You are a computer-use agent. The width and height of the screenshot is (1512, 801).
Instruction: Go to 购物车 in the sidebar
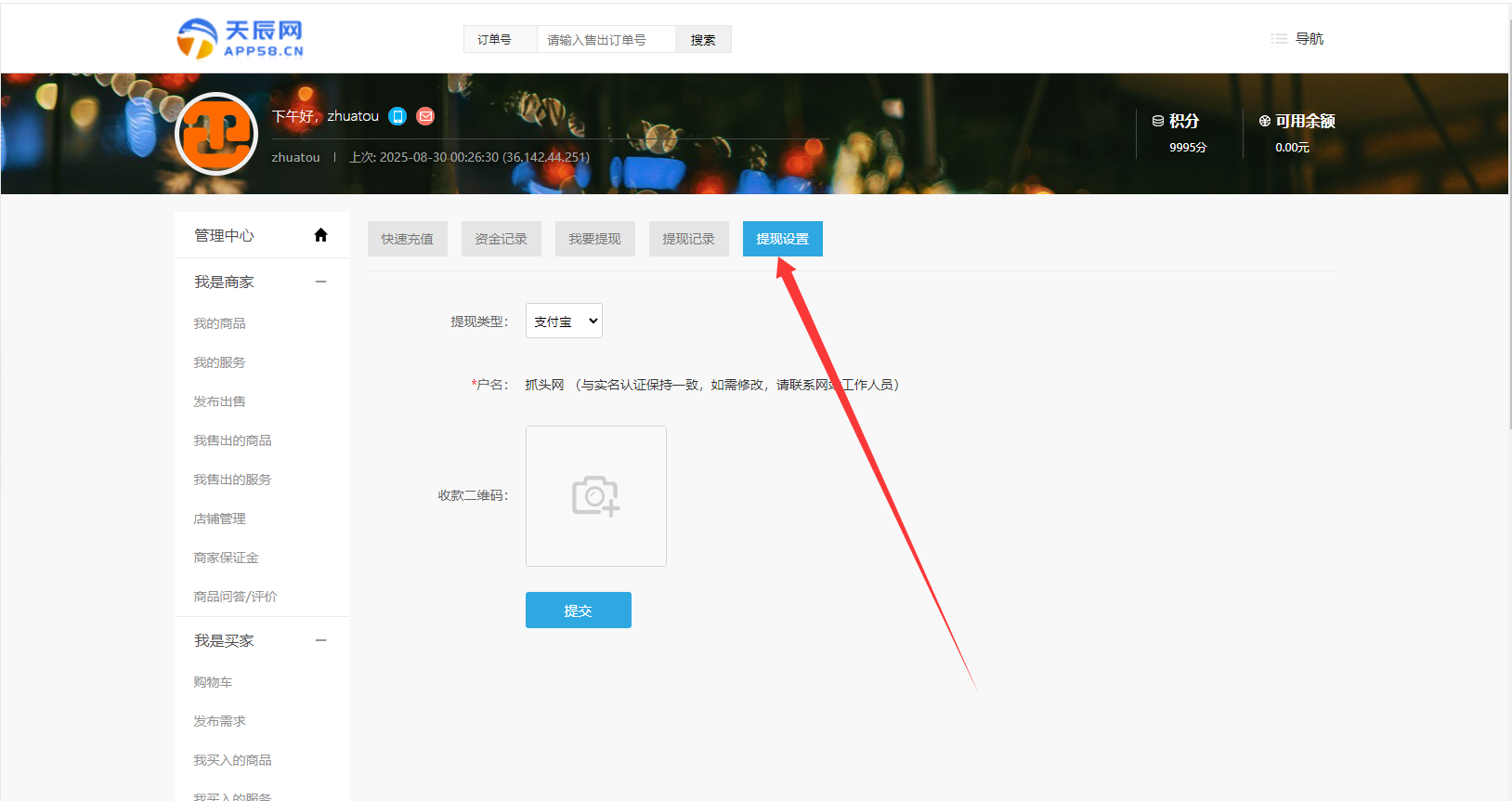click(213, 682)
